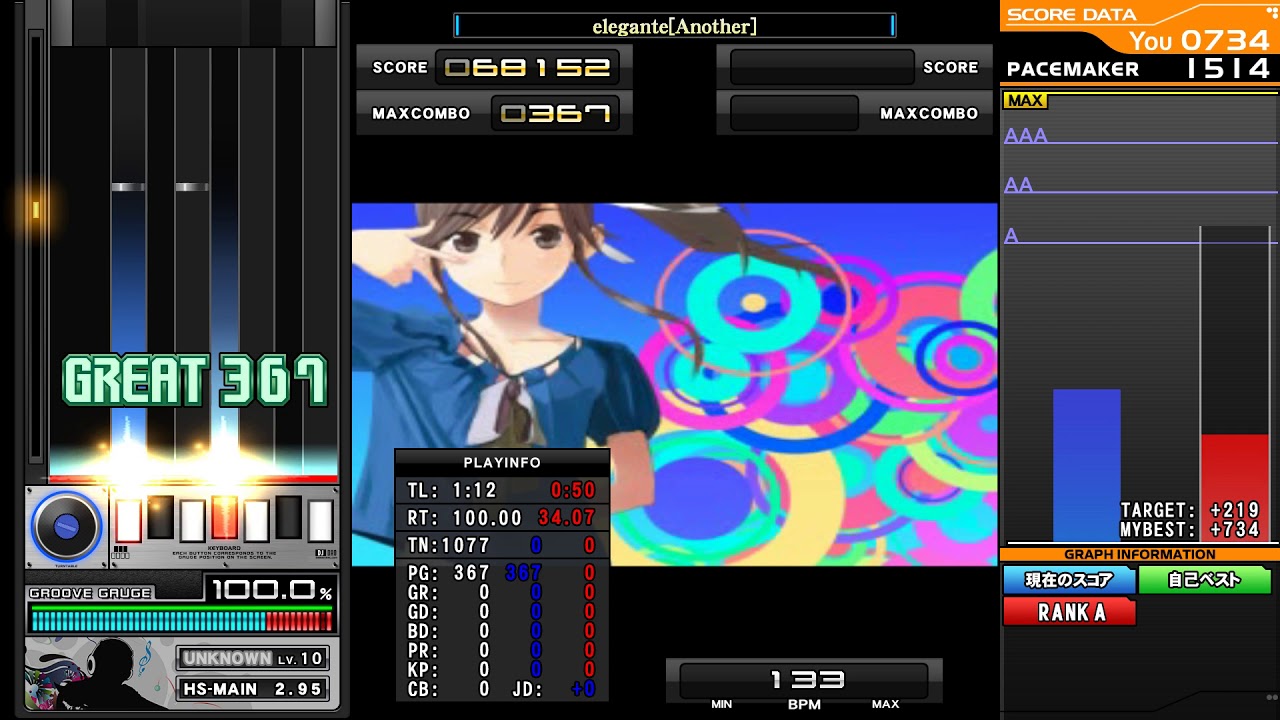
Task: Click the red target-score graph bar
Action: coord(1235,488)
